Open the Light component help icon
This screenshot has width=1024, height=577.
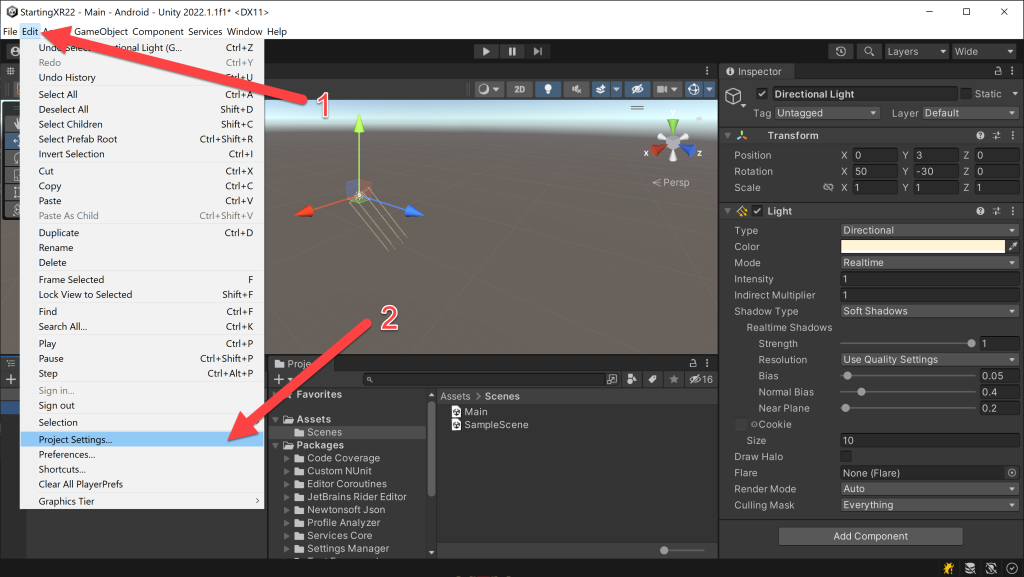coord(980,211)
